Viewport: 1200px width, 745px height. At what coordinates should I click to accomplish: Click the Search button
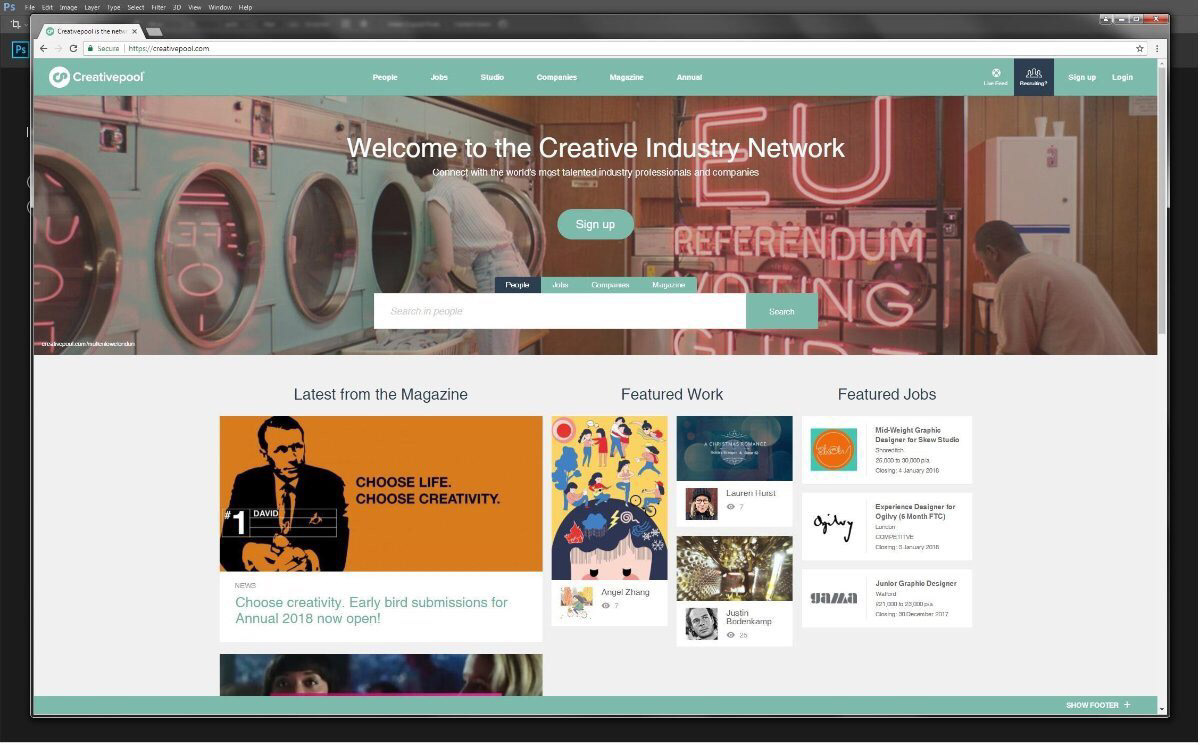click(782, 311)
